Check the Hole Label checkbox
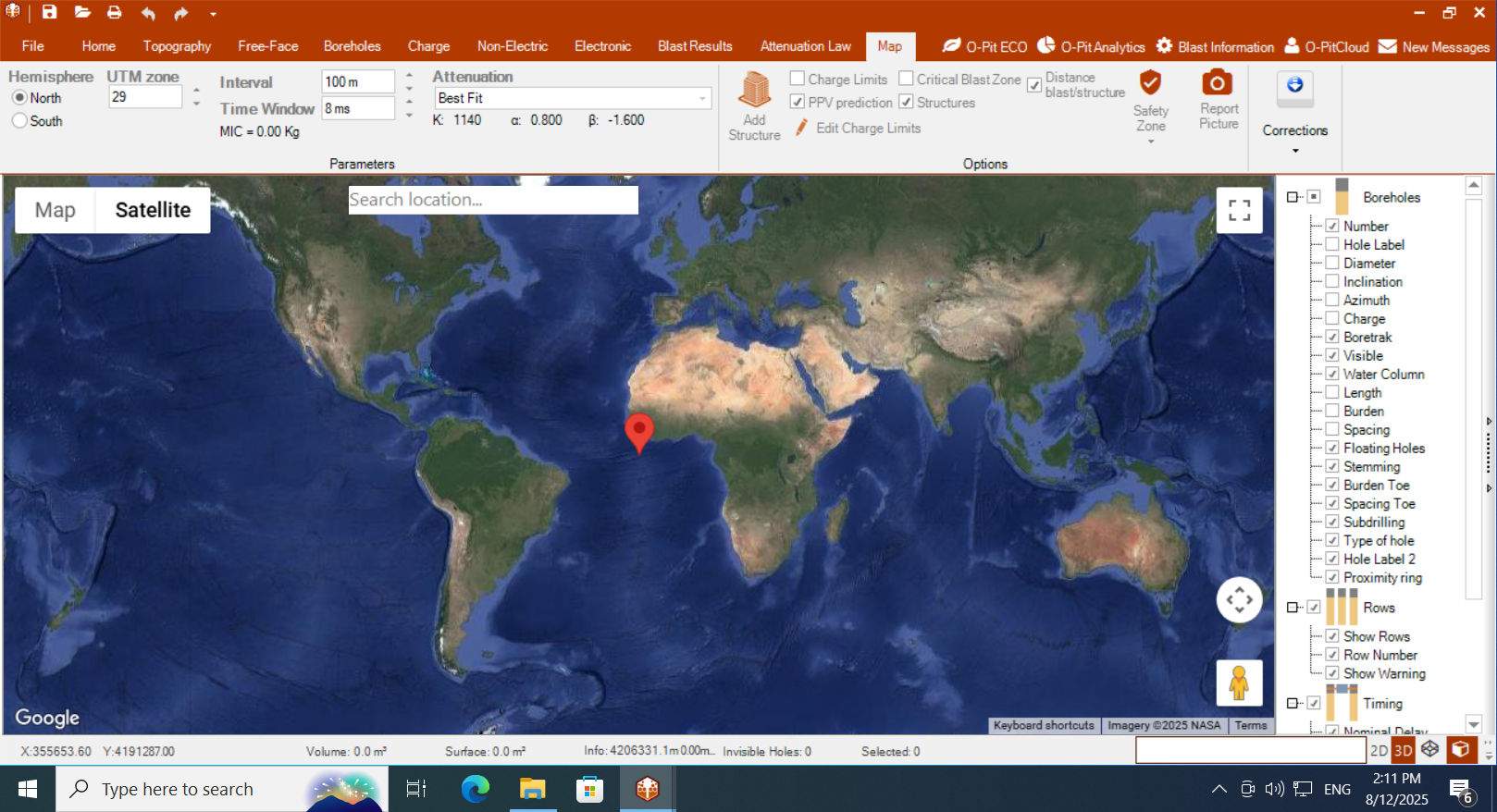Image resolution: width=1497 pixels, height=812 pixels. 1332,244
